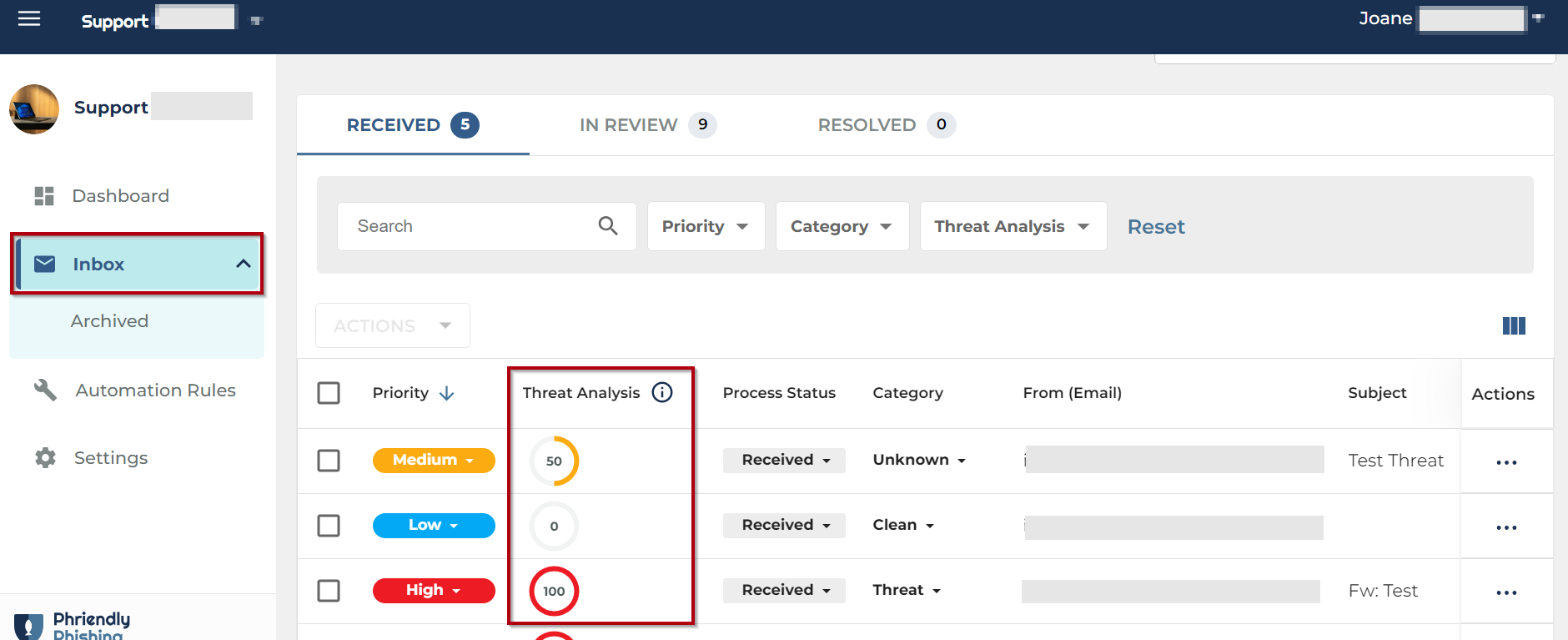1568x640 pixels.
Task: Check the High priority row checkbox
Action: tap(329, 591)
